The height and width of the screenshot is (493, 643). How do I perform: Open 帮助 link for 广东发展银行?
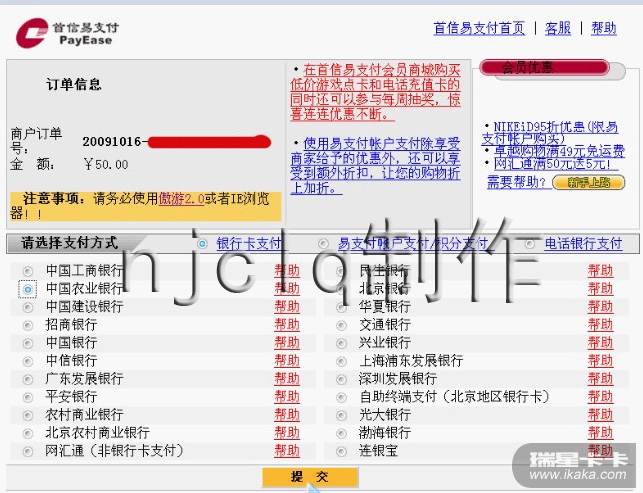[287, 379]
